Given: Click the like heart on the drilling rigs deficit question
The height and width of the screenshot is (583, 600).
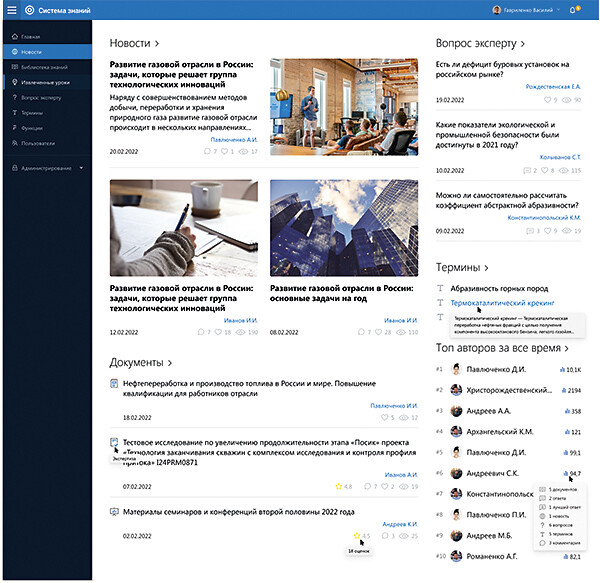Looking at the screenshot, I should pyautogui.click(x=547, y=100).
